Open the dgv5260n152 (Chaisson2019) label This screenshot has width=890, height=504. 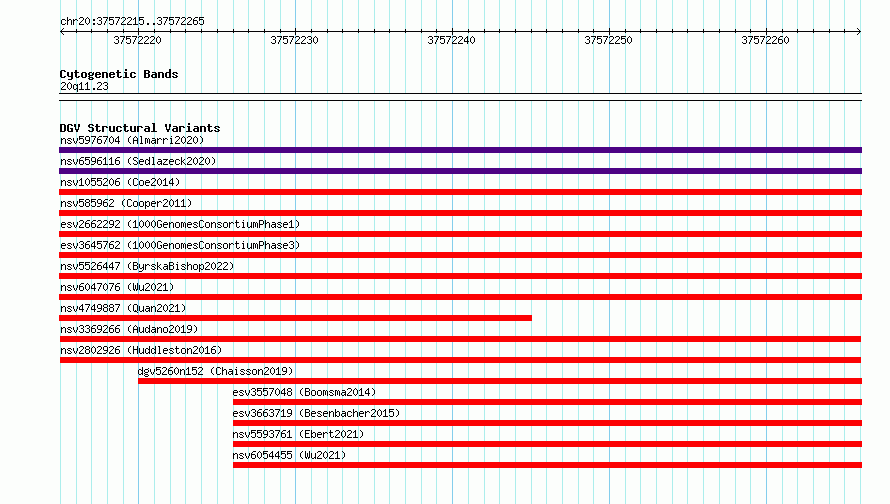point(215,371)
